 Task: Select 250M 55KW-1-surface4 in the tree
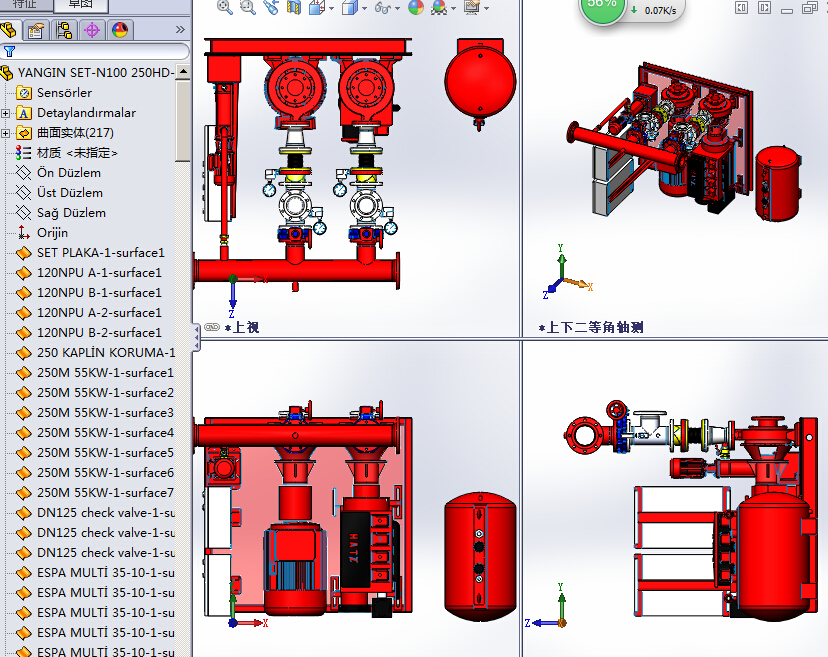click(x=105, y=433)
